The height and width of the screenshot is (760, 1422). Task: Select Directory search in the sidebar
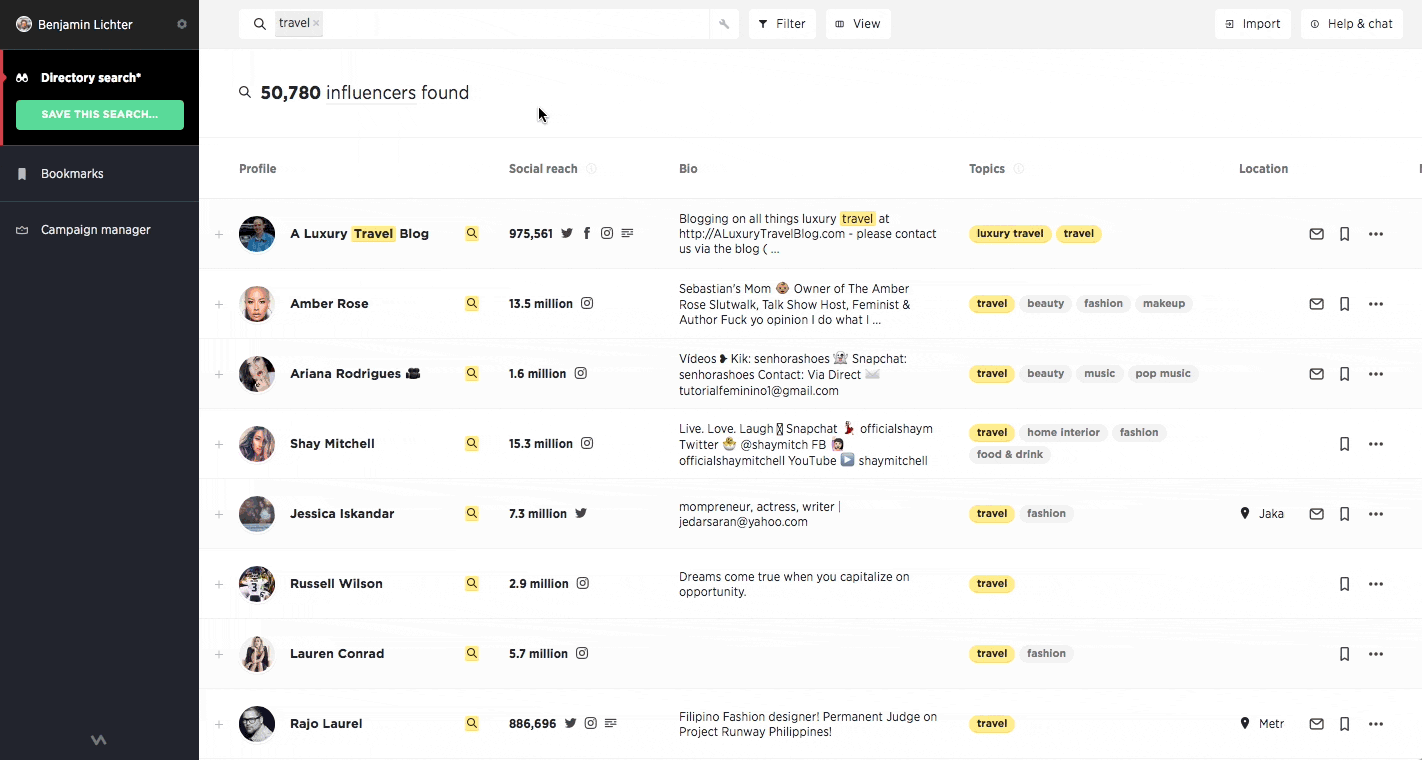pos(90,75)
